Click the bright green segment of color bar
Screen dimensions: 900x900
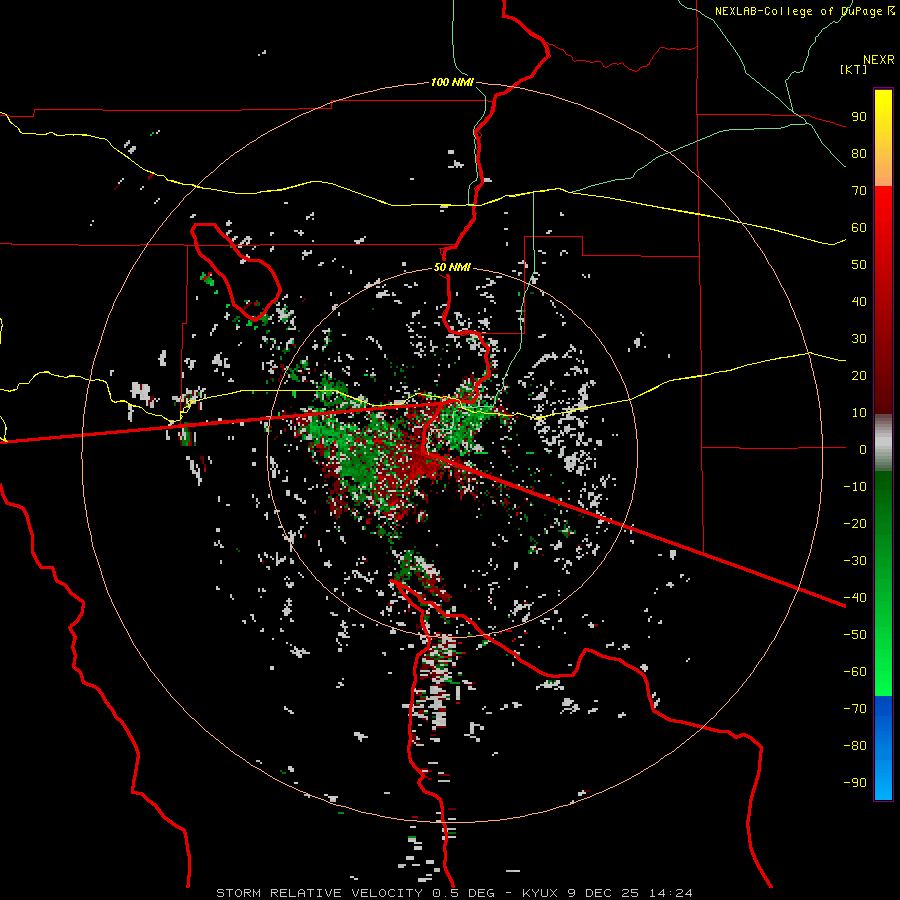[x=883, y=660]
